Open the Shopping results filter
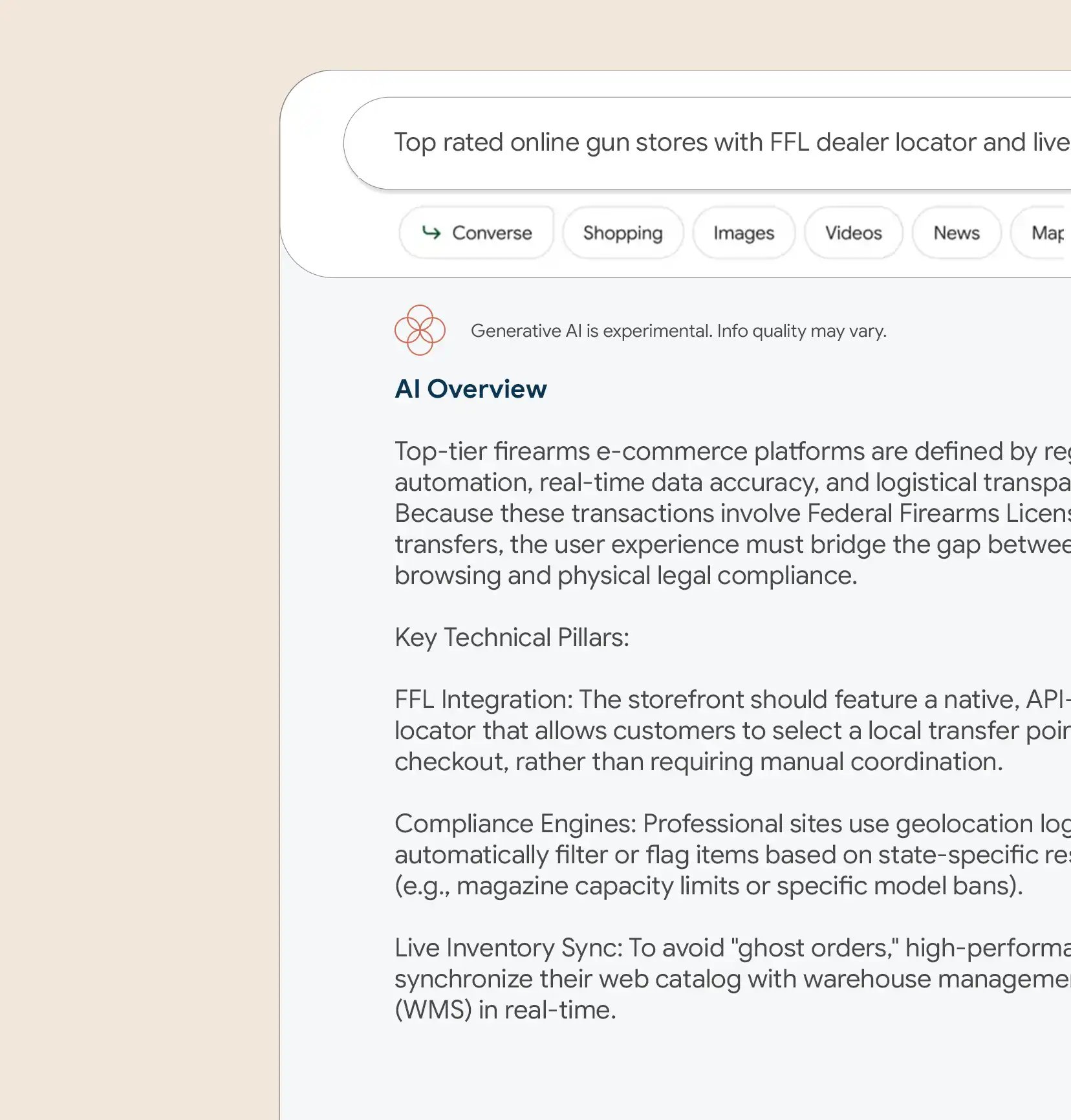This screenshot has width=1071, height=1120. tap(622, 233)
